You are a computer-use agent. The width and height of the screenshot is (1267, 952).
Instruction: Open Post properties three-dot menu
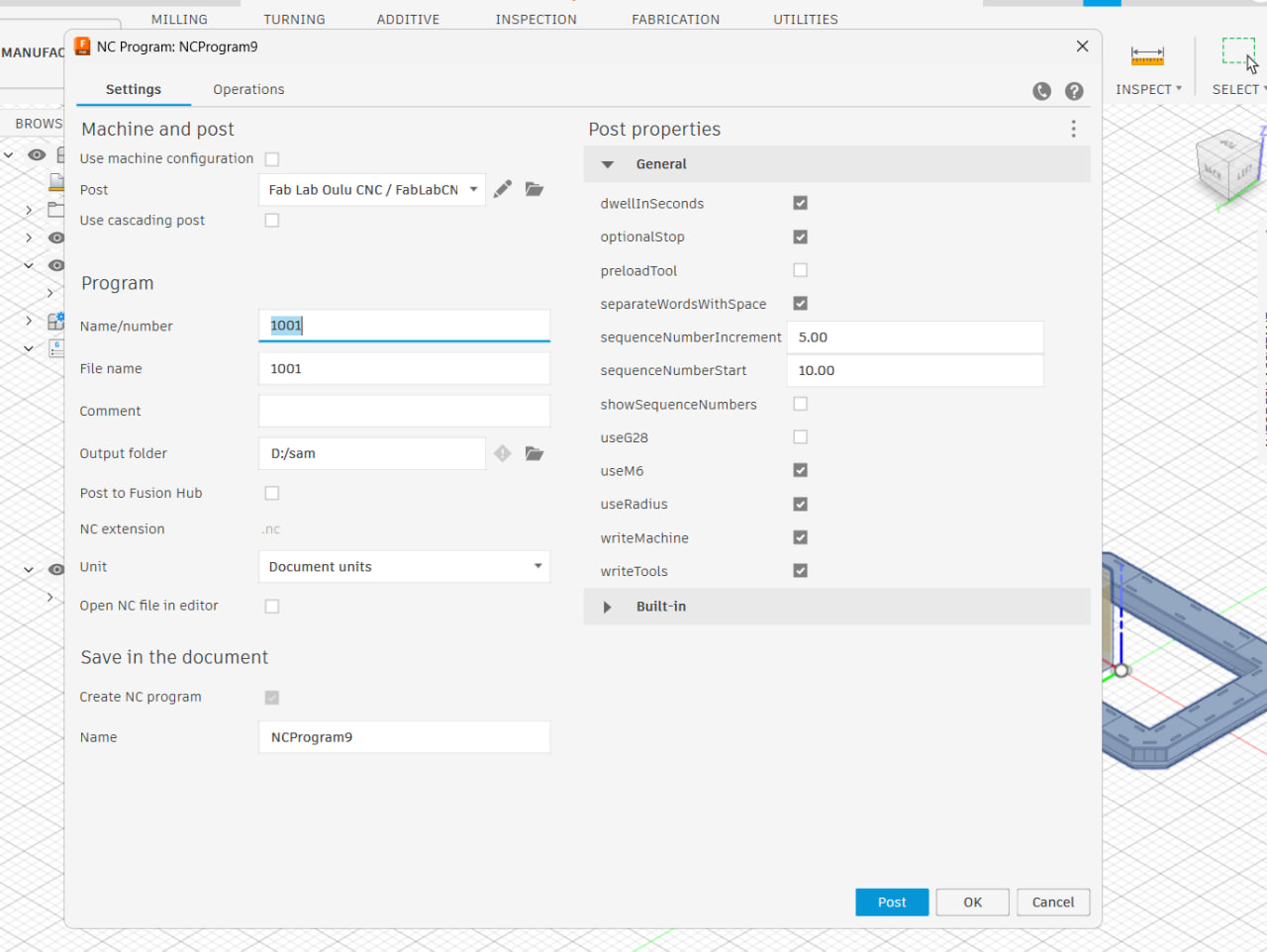coord(1074,129)
